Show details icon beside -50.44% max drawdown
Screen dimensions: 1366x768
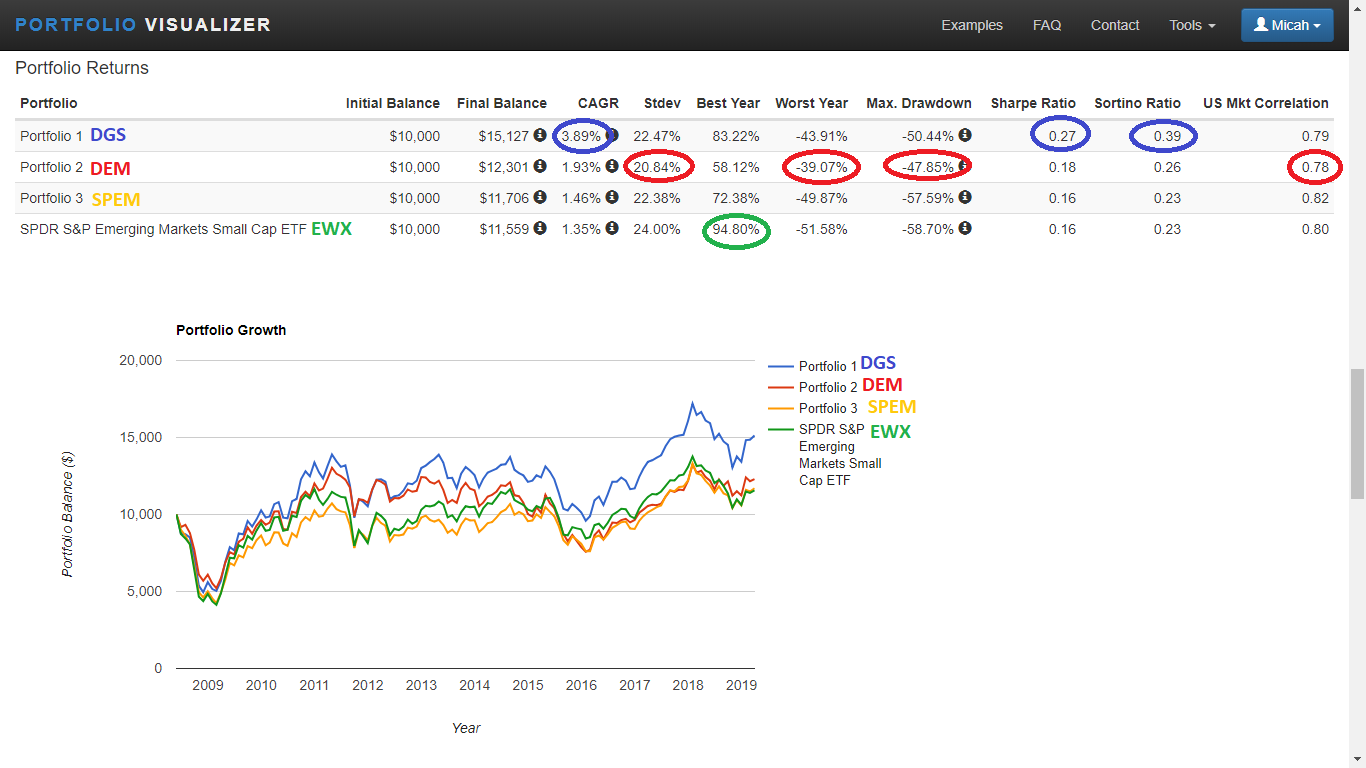point(965,136)
